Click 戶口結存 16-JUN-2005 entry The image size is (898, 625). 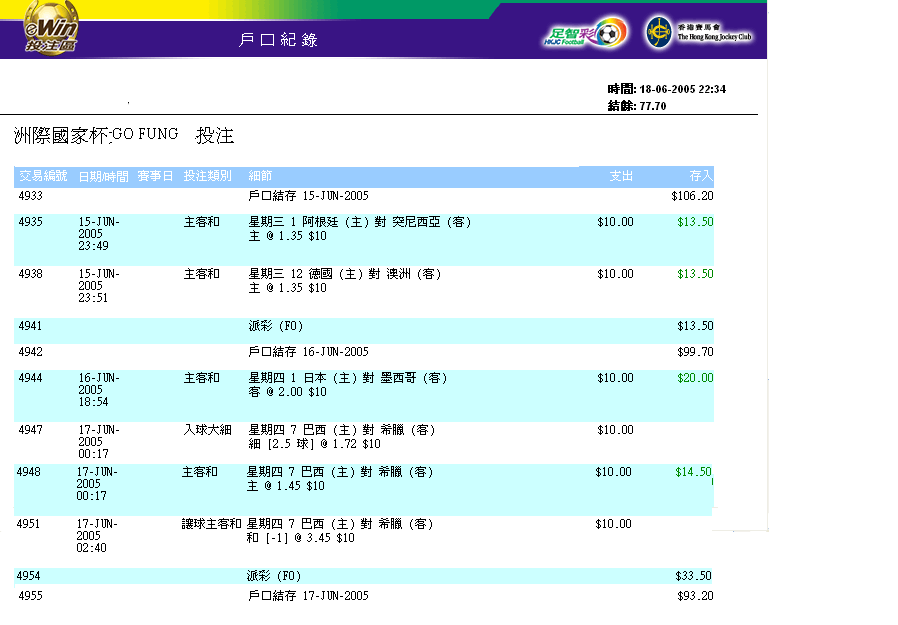(x=308, y=352)
